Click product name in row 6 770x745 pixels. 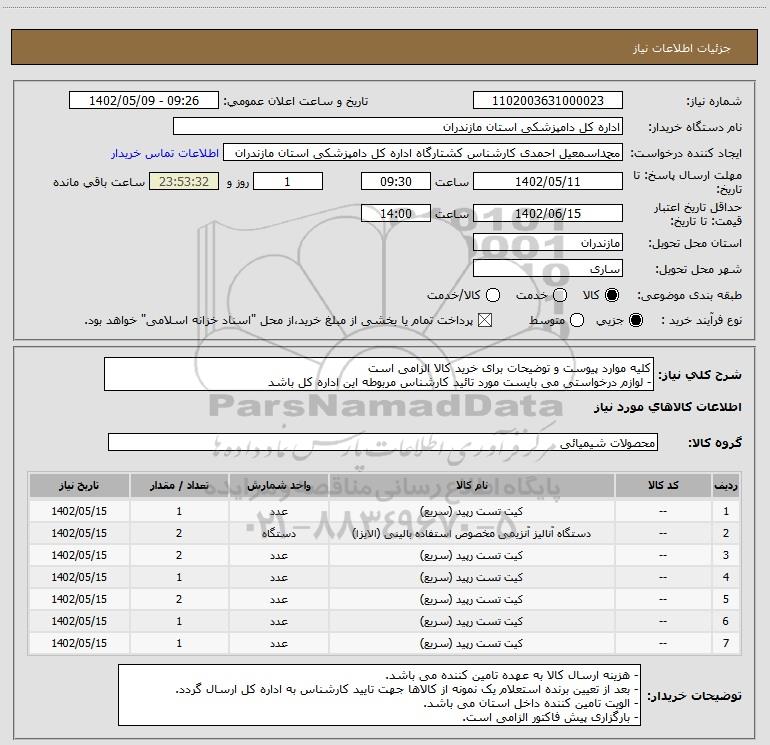(471, 621)
